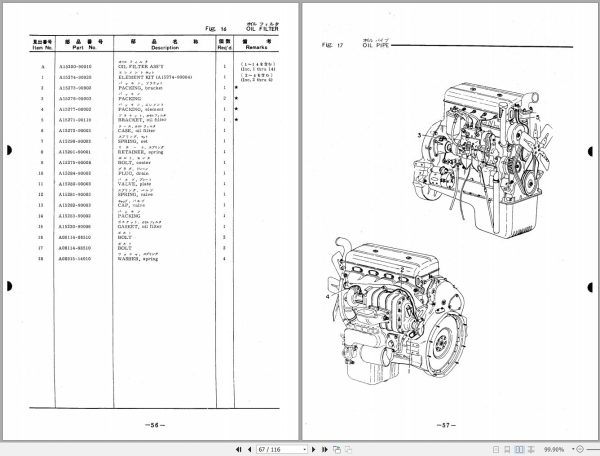Select two-page facing view

(x=519, y=449)
